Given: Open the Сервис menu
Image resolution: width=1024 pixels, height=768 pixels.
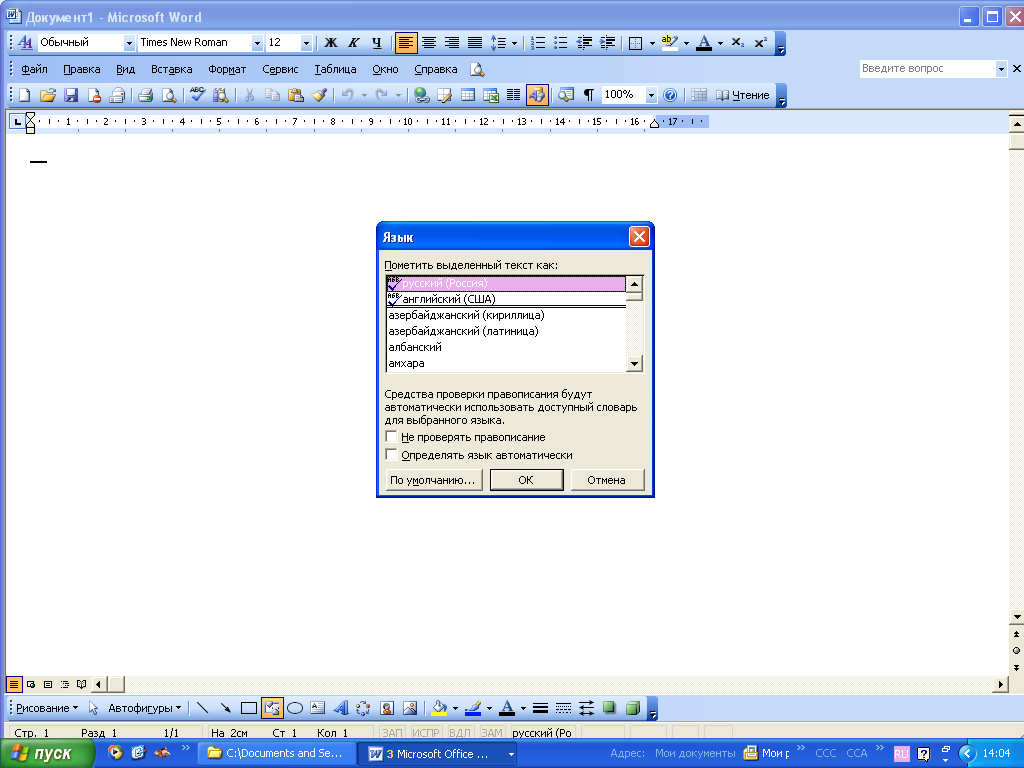Looking at the screenshot, I should point(280,69).
